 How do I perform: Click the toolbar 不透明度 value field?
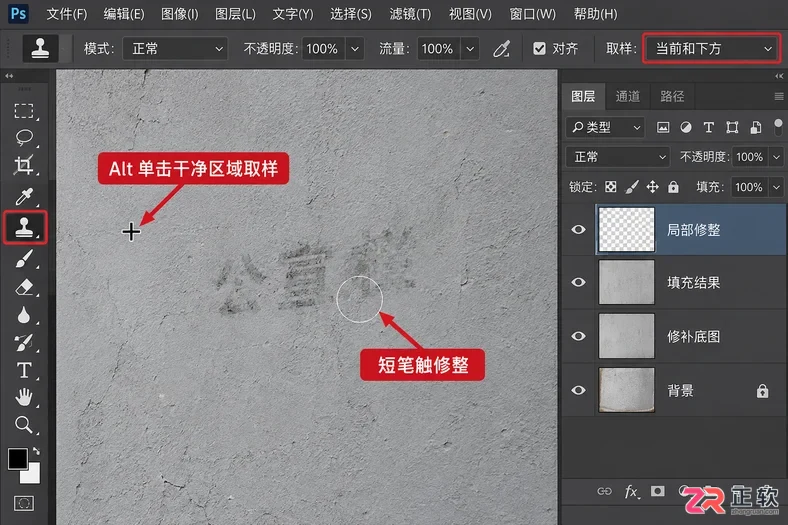coord(323,49)
